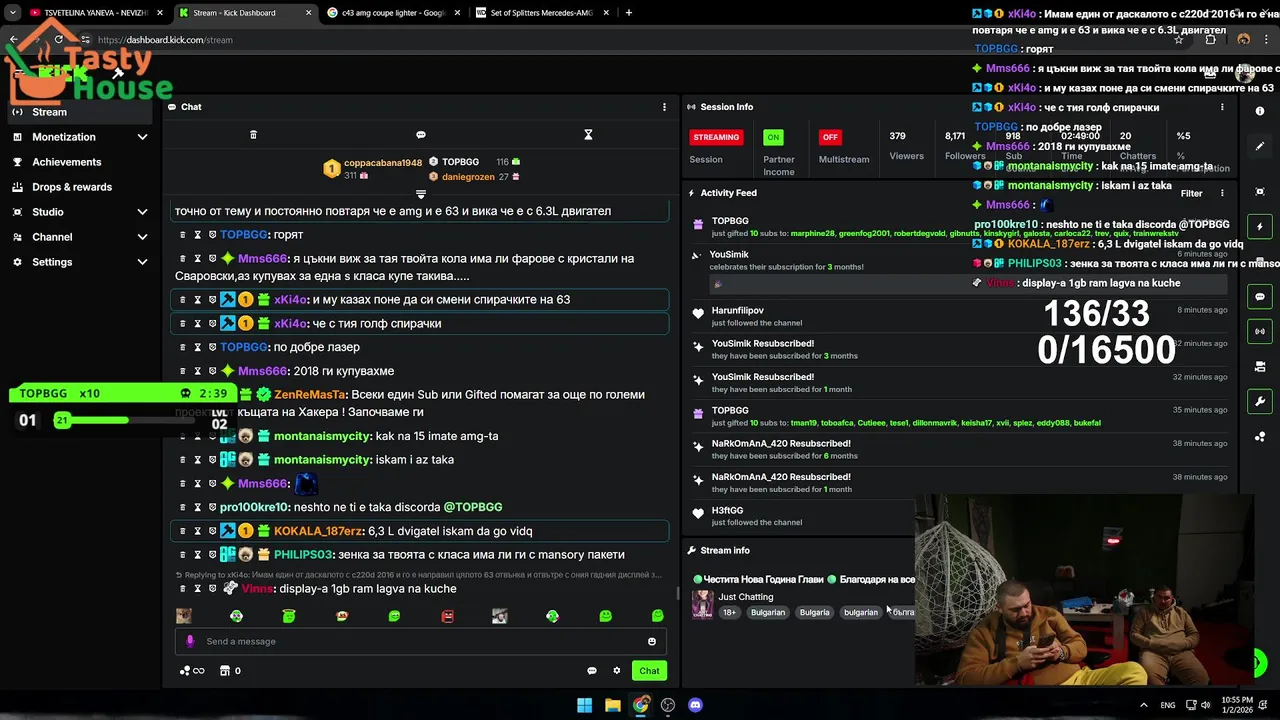Toggle the Stream info wrench button in right toolbar
The image size is (1280, 720).
[1260, 401]
